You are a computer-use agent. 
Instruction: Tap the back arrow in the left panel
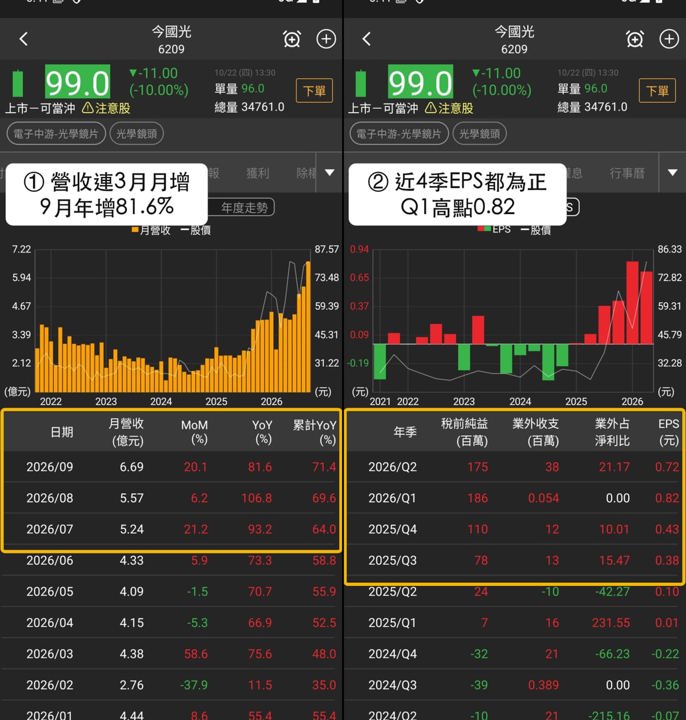[x=24, y=39]
